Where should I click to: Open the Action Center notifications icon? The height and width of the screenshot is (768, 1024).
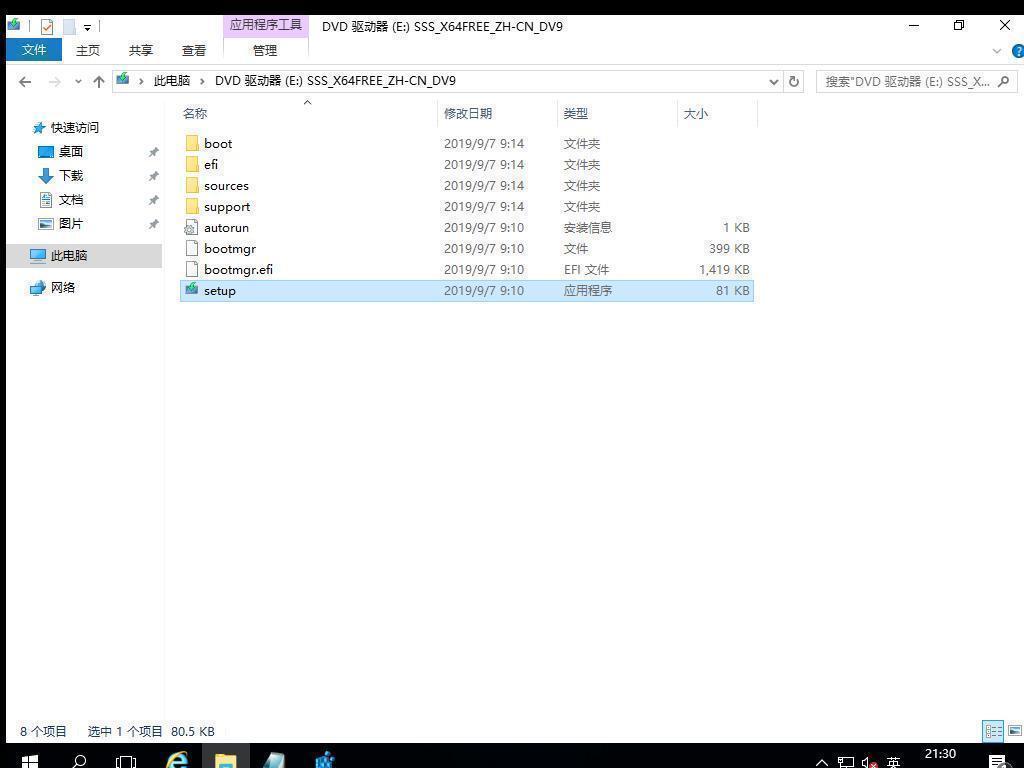[999, 761]
